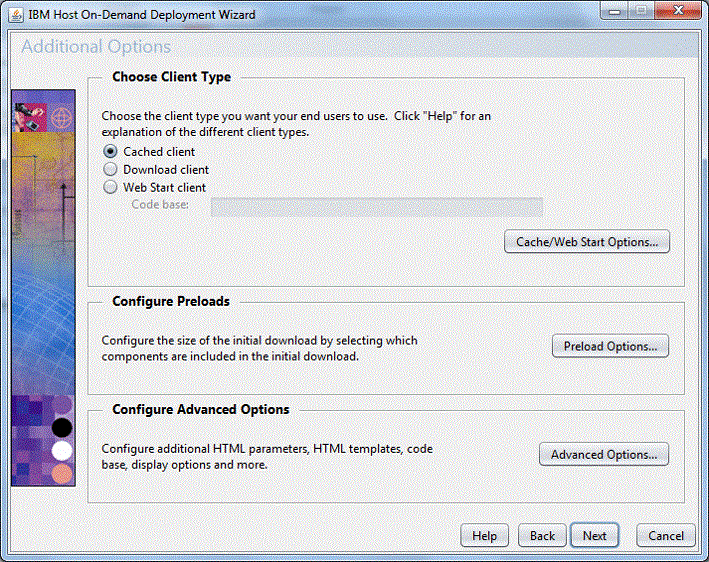Select the Cached client radio button
The image size is (709, 562).
pos(111,152)
